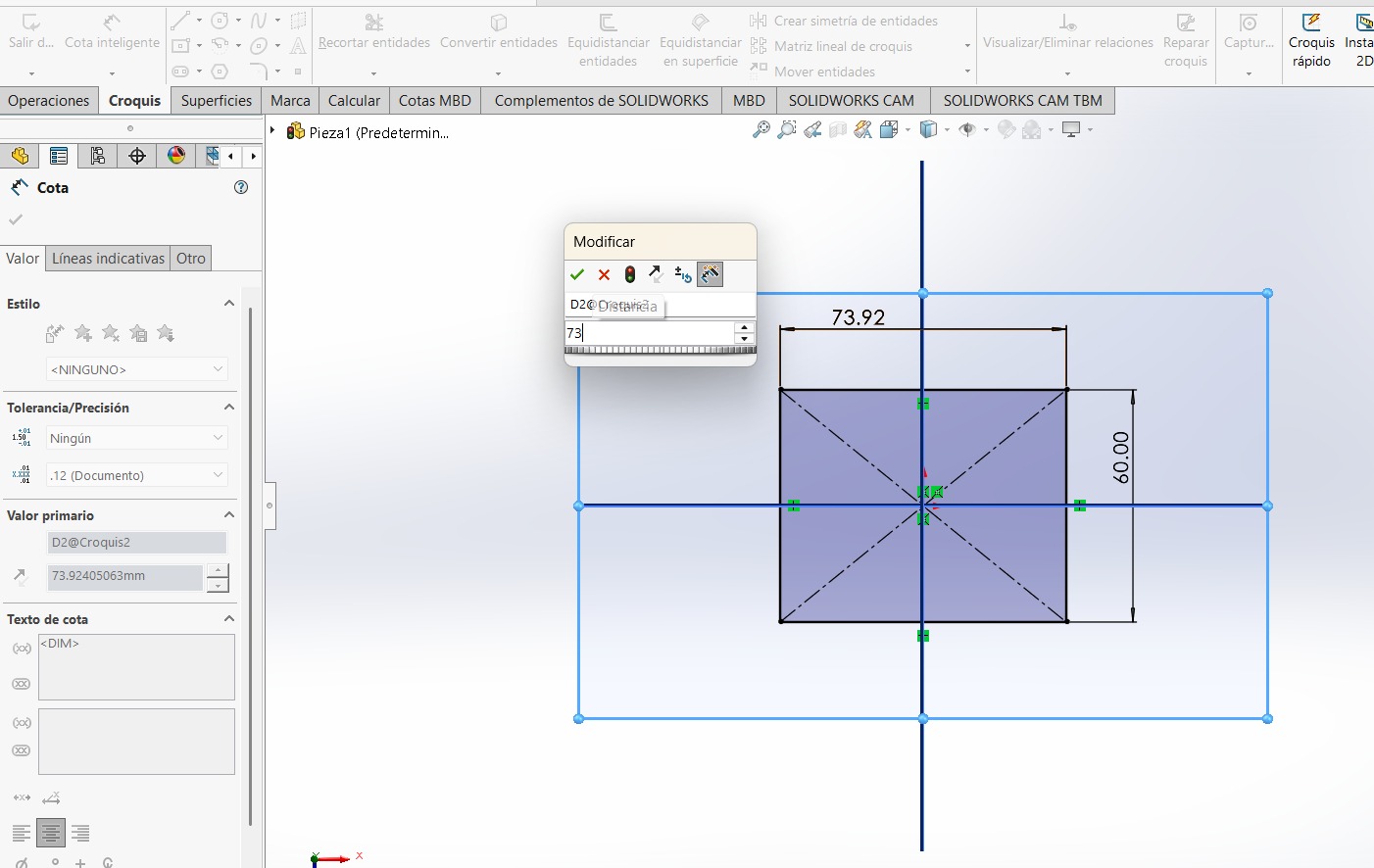Click the Display Style cube icon
Screen dimensions: 1374x868
pos(929,130)
